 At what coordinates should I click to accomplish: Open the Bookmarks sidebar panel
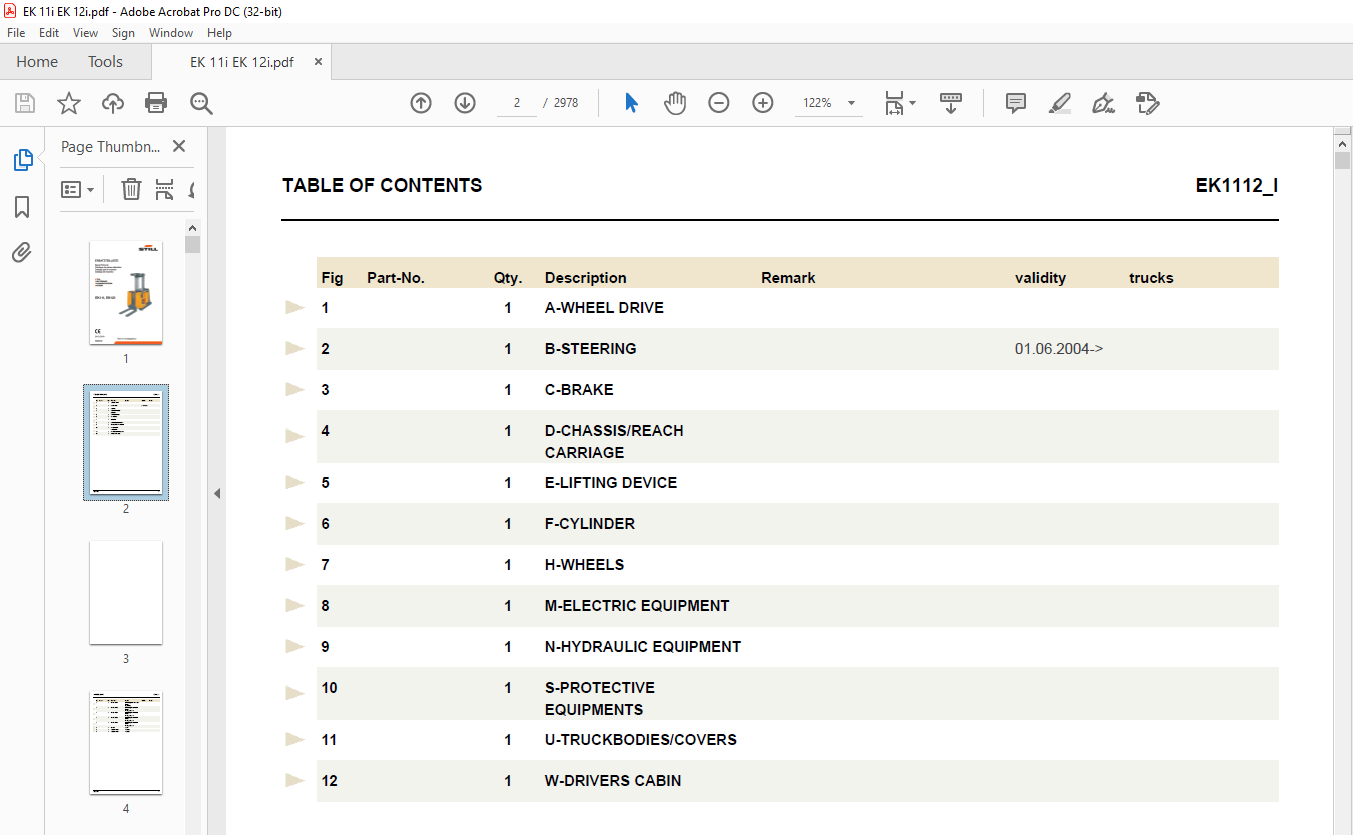coord(22,207)
